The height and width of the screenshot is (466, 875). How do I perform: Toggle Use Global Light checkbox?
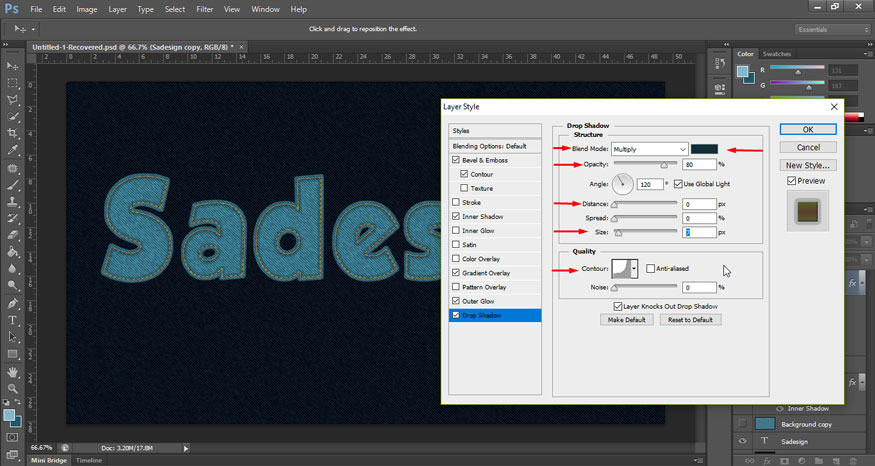[678, 184]
